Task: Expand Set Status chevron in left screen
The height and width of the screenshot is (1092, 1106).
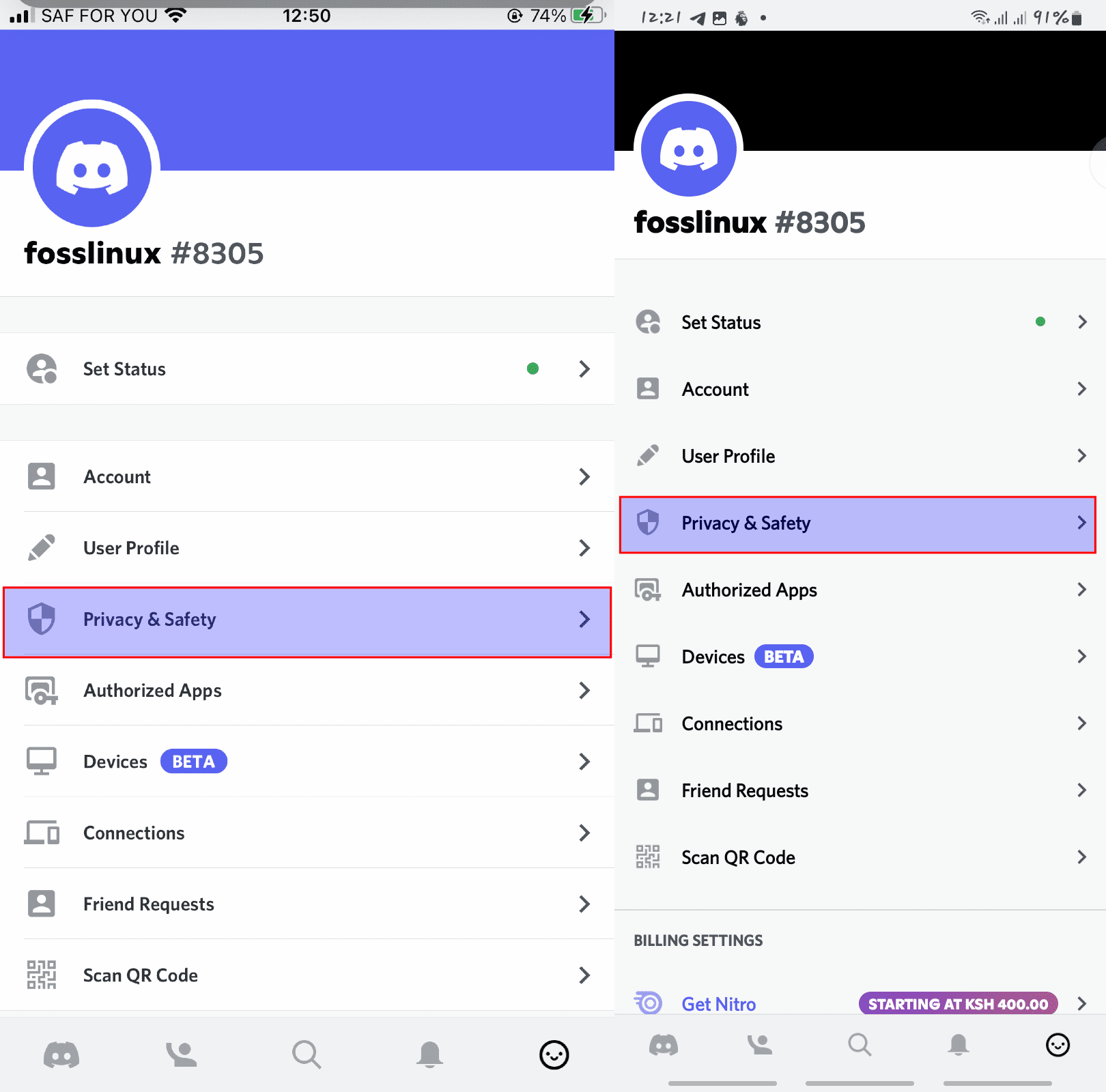Action: click(x=584, y=369)
